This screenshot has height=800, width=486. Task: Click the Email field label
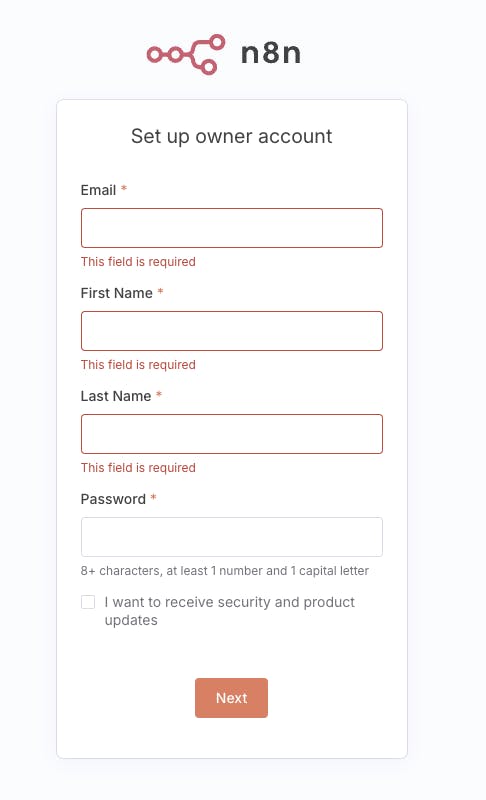(x=98, y=190)
